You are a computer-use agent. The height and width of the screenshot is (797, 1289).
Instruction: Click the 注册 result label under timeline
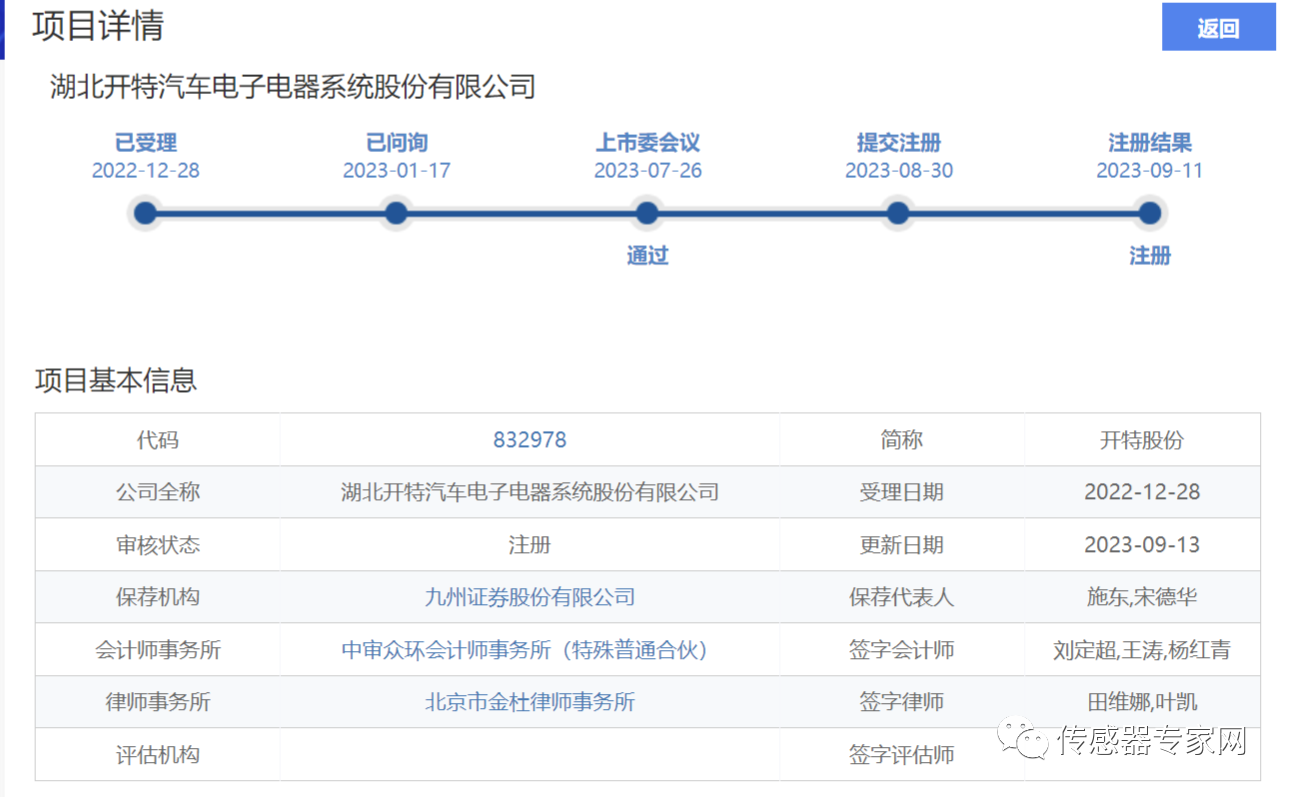[x=1150, y=256]
